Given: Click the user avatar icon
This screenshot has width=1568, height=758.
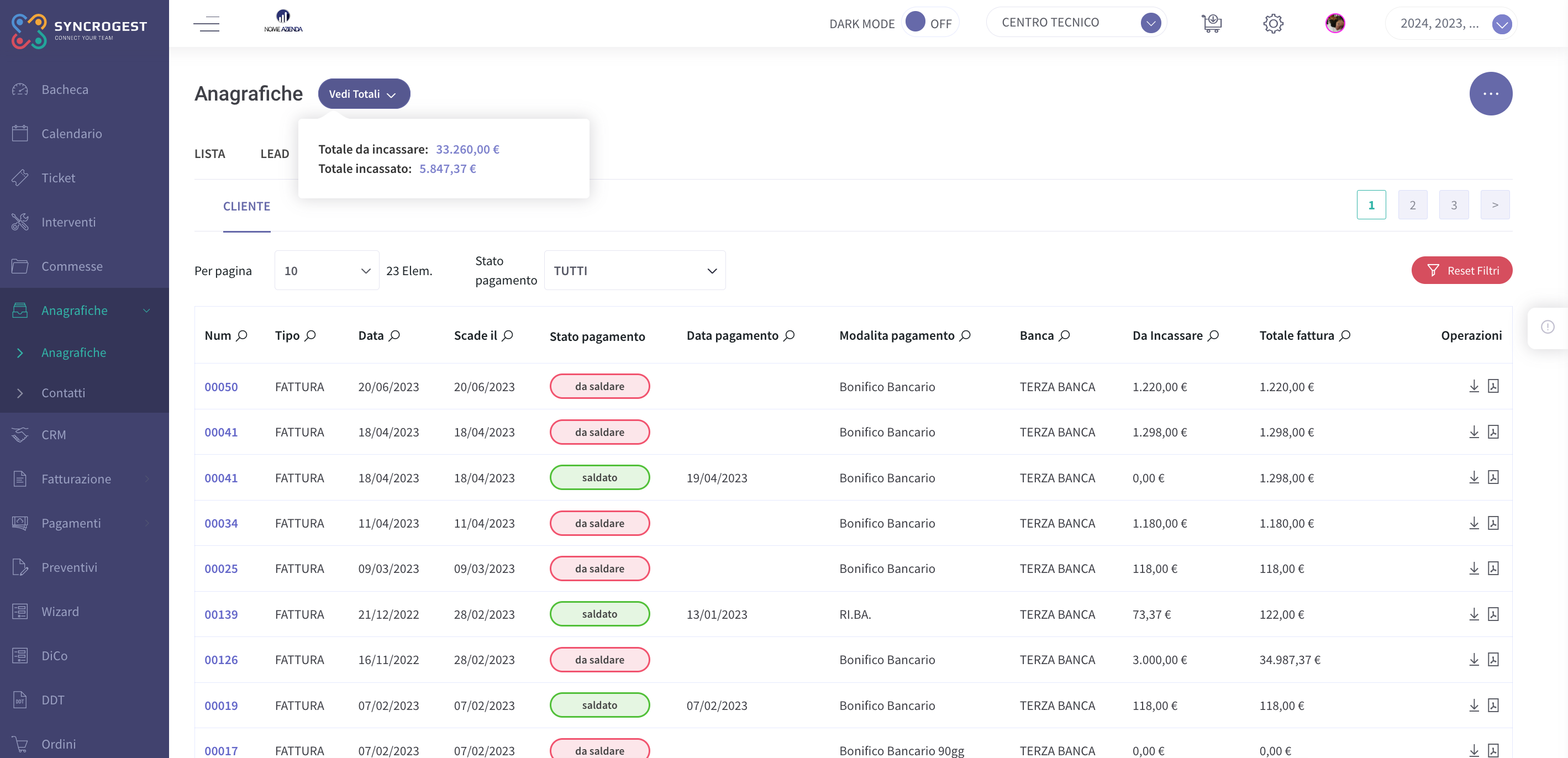Looking at the screenshot, I should tap(1335, 23).
